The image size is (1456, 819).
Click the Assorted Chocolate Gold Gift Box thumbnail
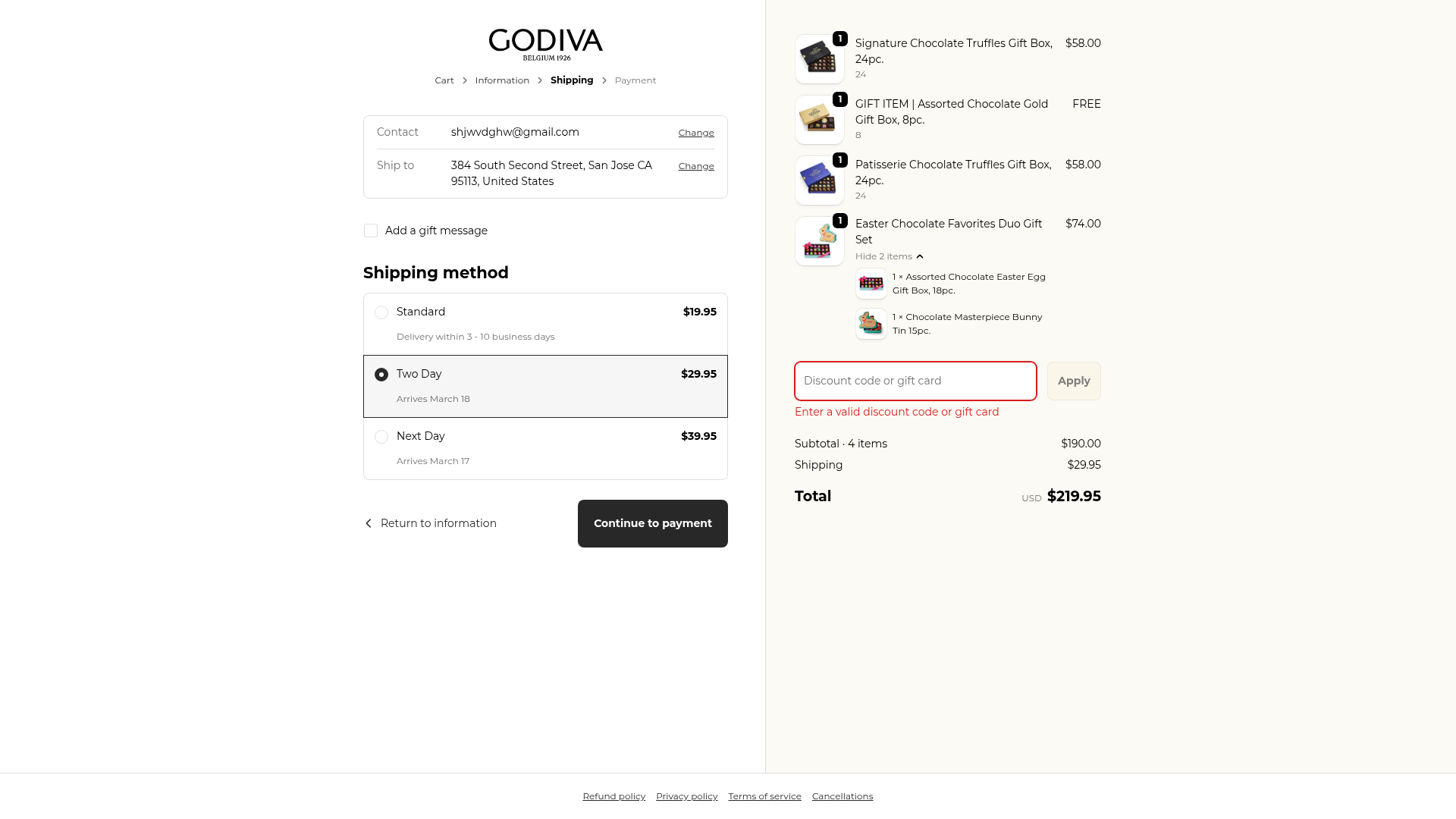pyautogui.click(x=819, y=120)
